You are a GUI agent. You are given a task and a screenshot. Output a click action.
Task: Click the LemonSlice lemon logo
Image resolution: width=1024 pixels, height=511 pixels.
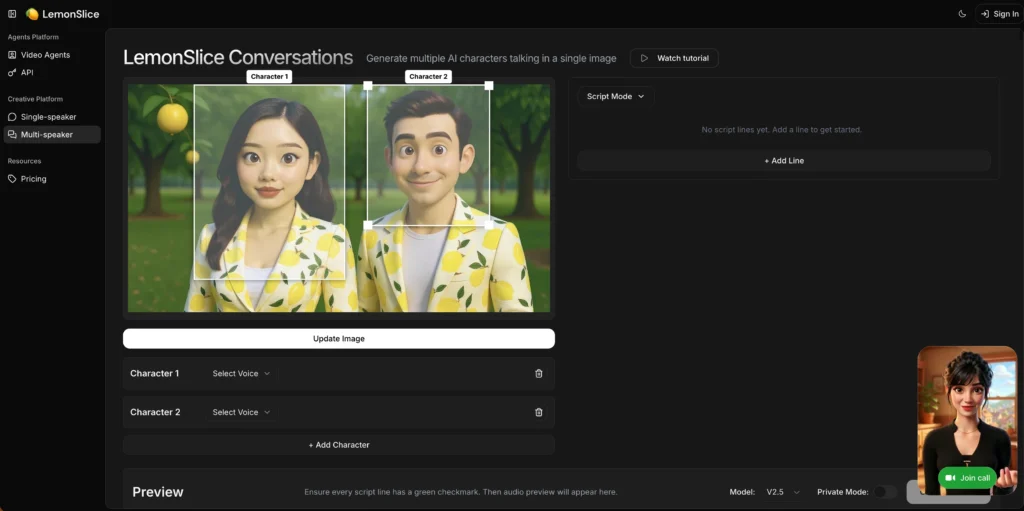click(32, 14)
